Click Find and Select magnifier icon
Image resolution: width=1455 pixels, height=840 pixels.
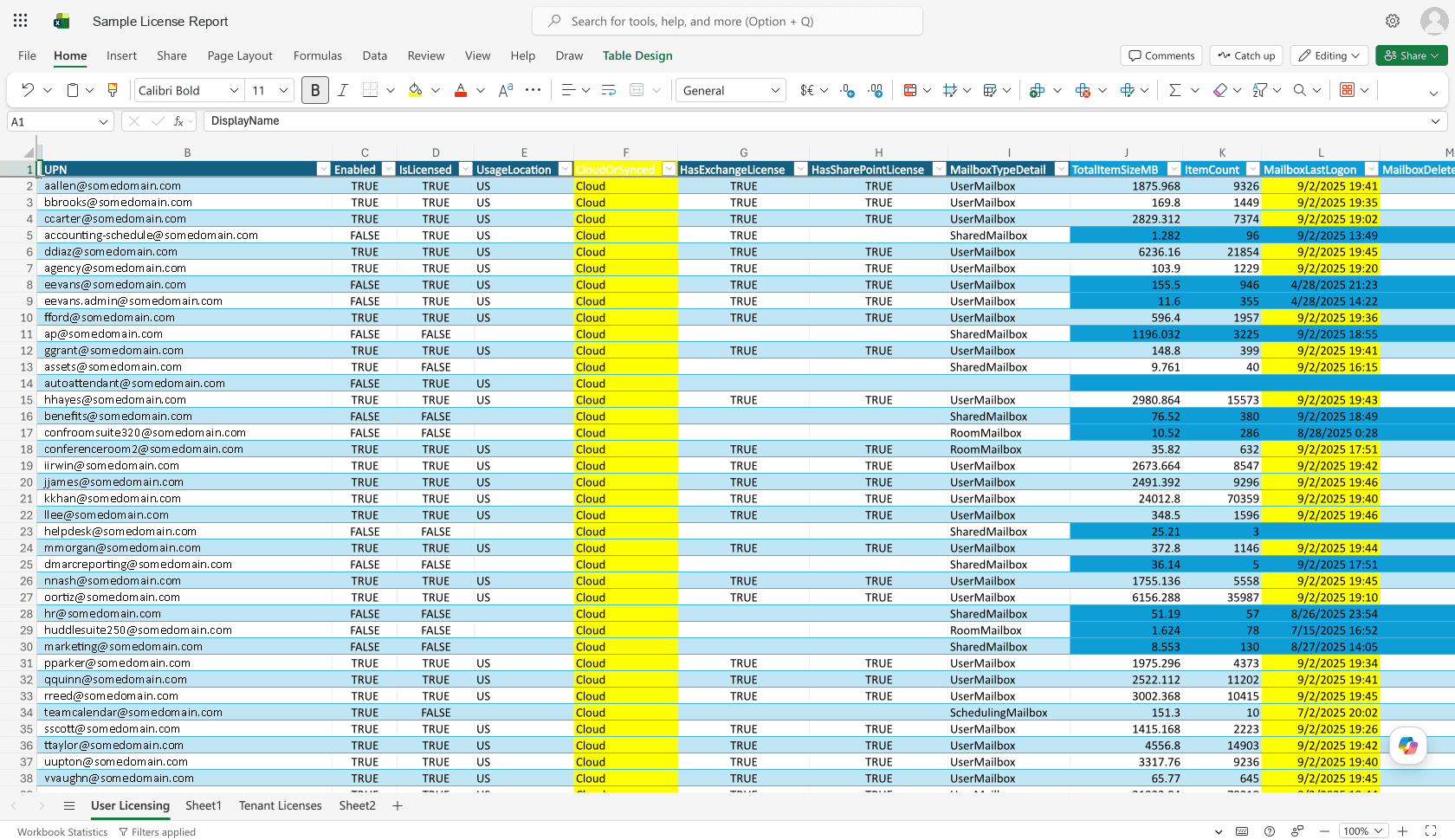pos(1299,90)
